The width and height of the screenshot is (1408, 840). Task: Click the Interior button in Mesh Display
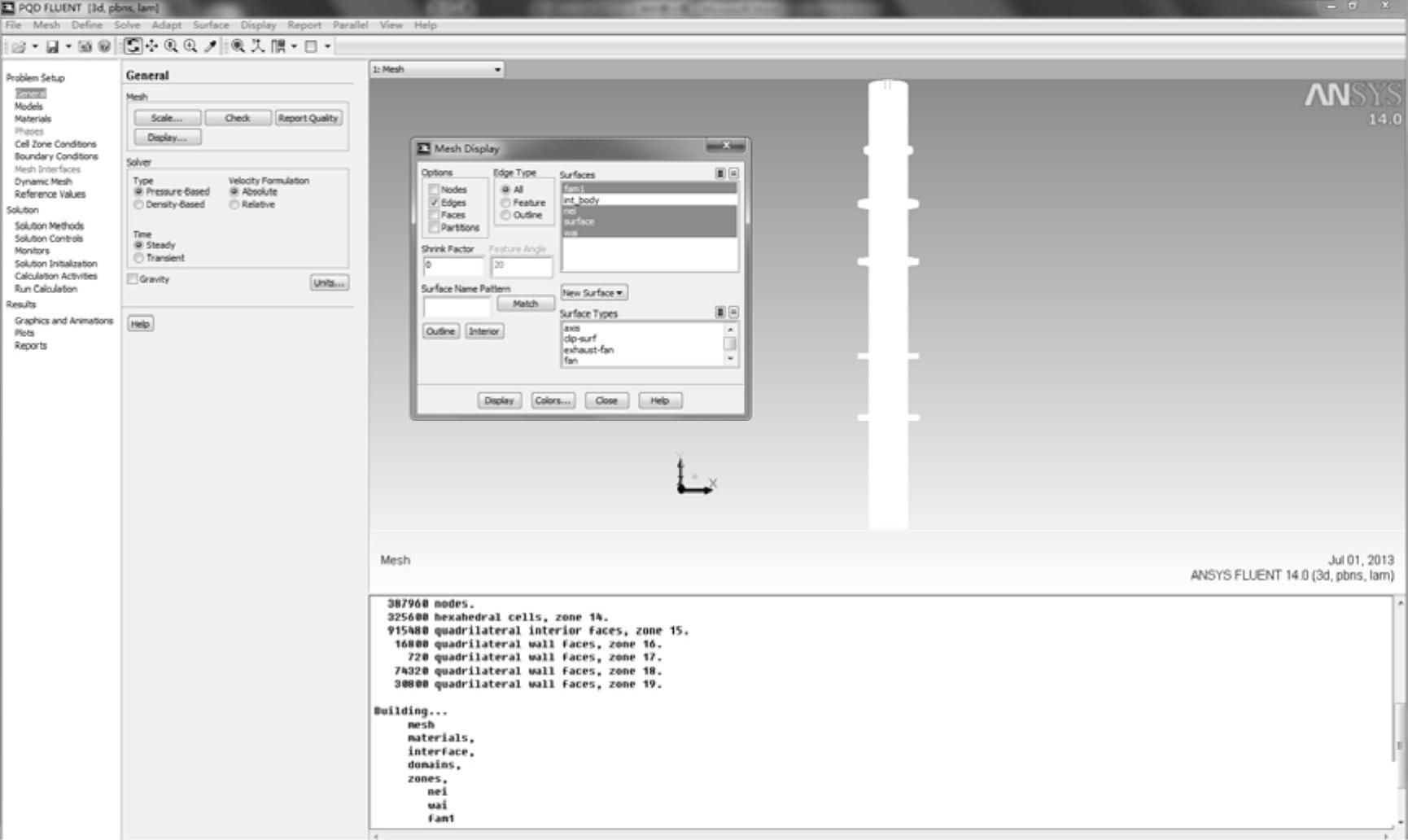484,331
